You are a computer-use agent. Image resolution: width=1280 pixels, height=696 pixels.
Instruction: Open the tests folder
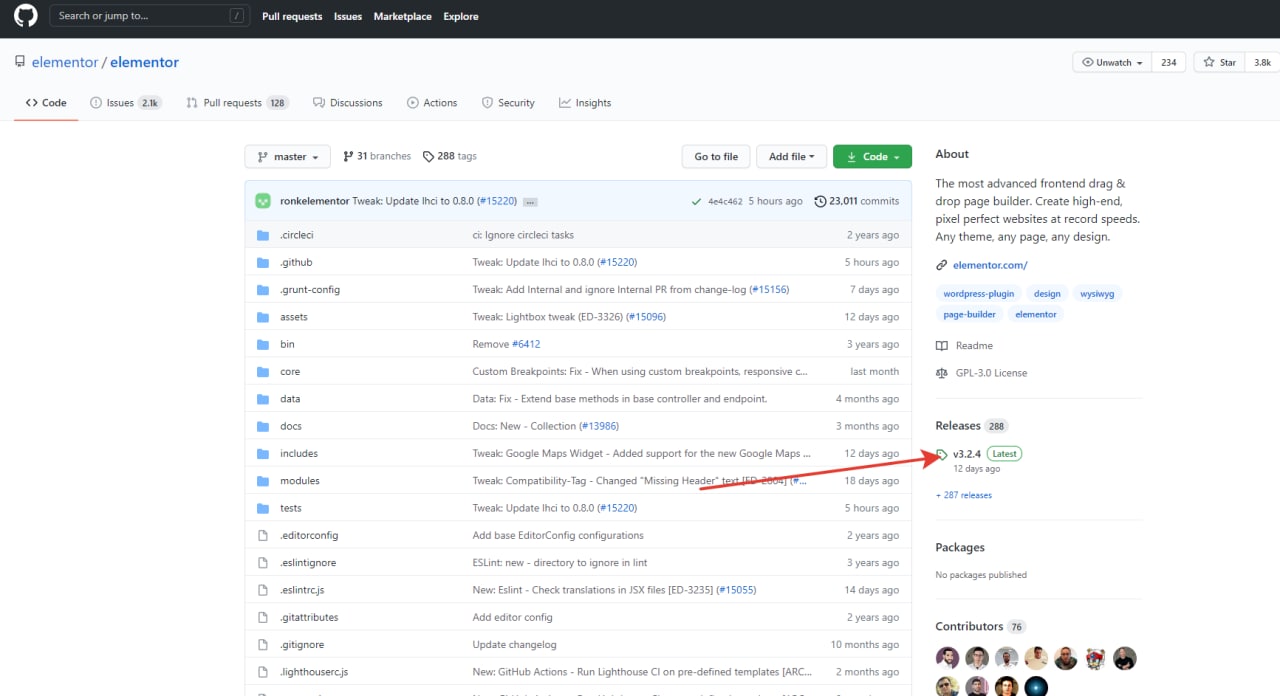pyautogui.click(x=291, y=508)
